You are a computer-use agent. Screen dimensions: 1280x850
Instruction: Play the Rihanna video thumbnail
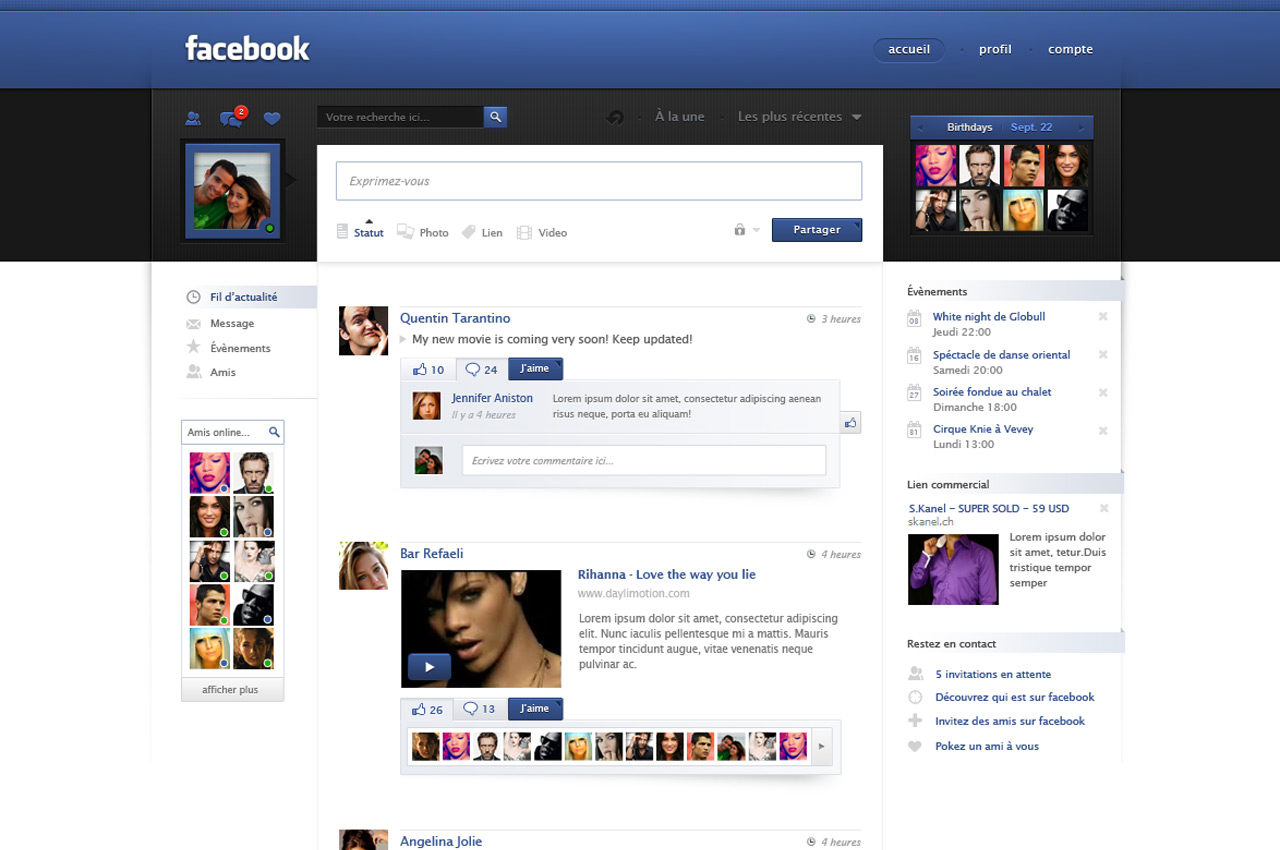429,666
